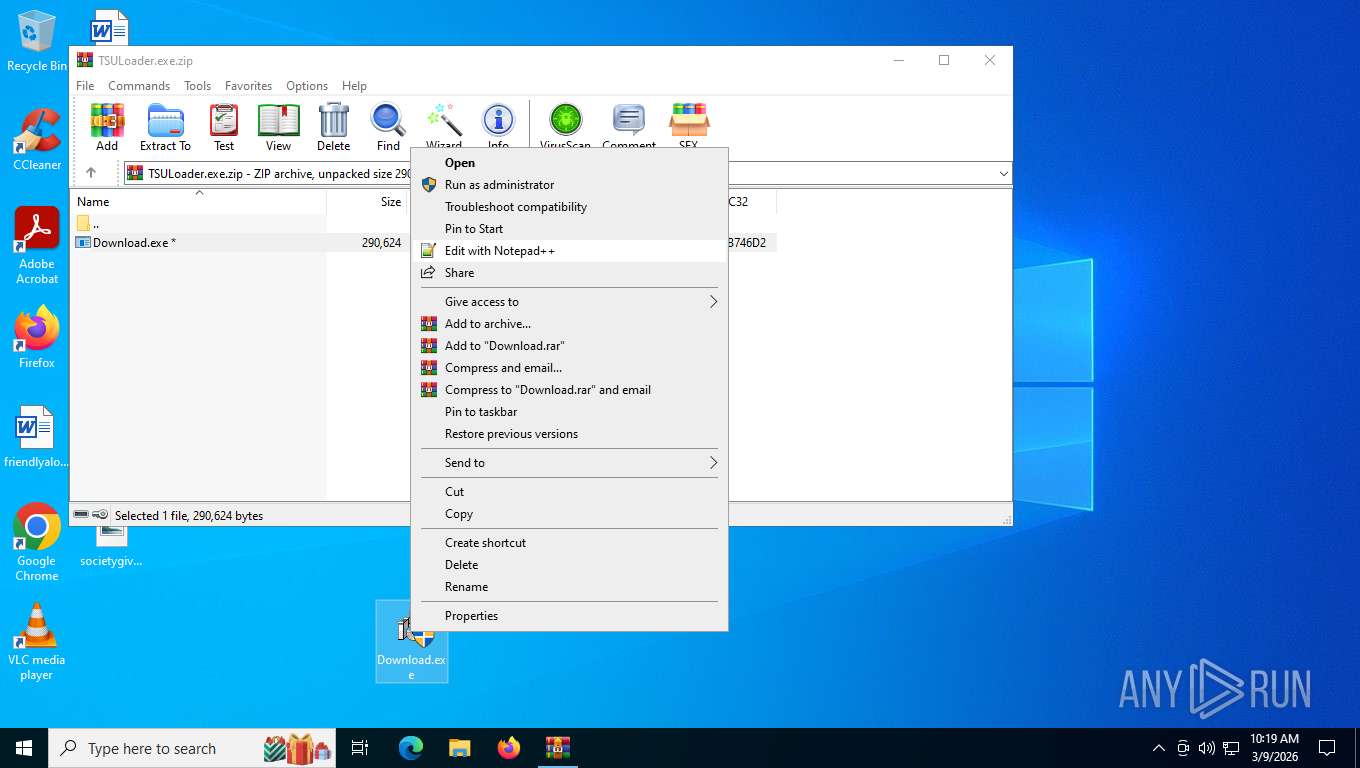Click the WinRAR taskbar icon
Screen dimensions: 1360x768
tap(558, 748)
